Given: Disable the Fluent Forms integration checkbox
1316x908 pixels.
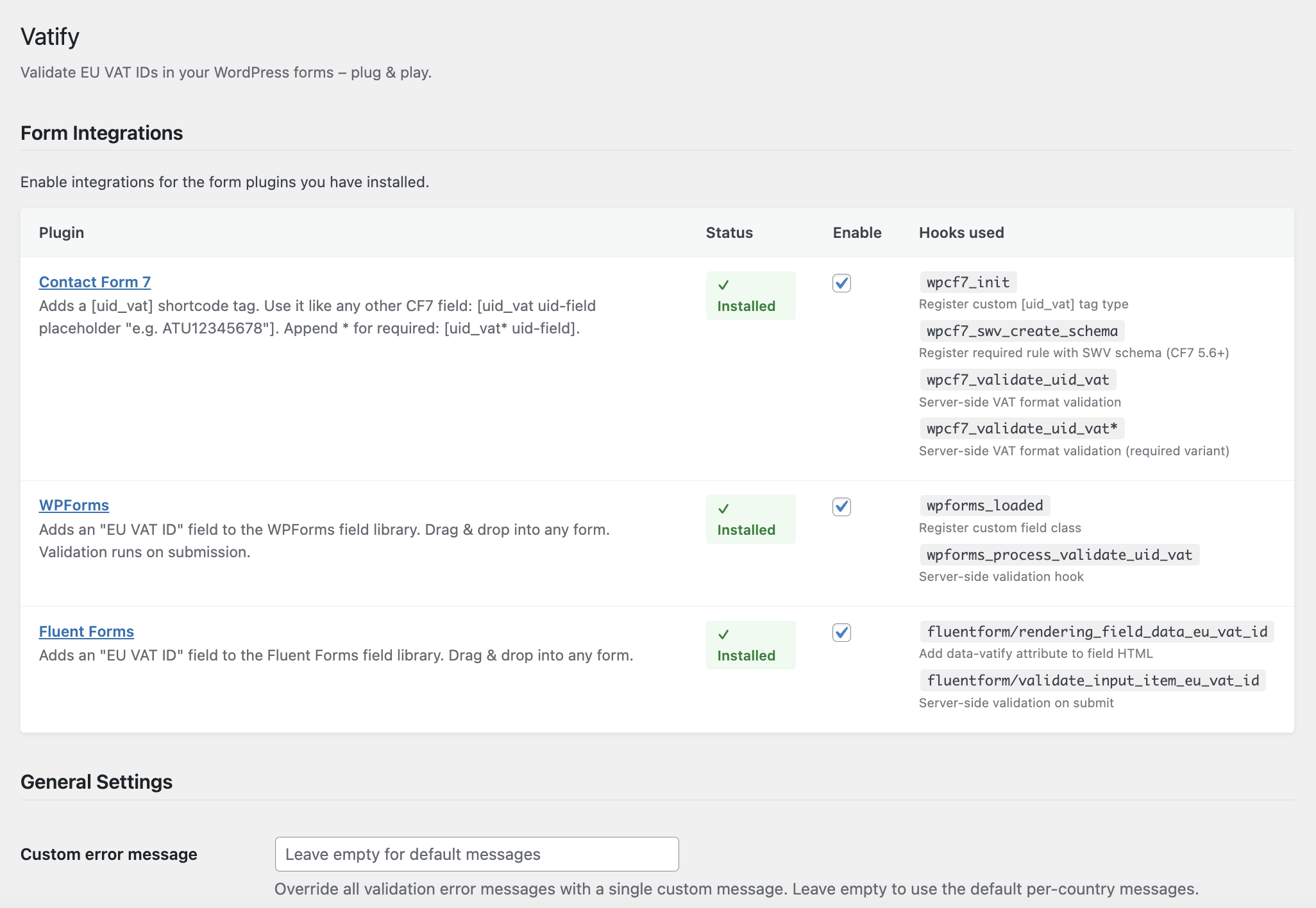Looking at the screenshot, I should pos(841,632).
